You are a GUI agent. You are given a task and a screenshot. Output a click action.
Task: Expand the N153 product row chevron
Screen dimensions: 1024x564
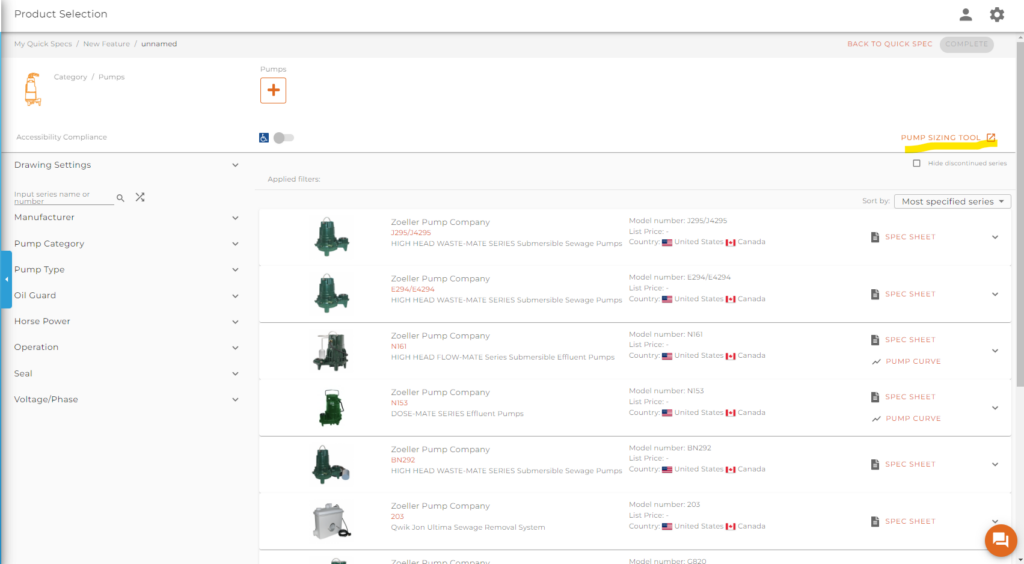tap(995, 408)
